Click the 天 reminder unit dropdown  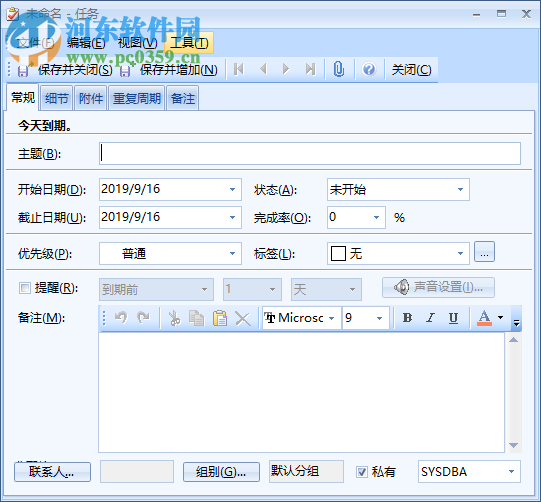click(326, 289)
